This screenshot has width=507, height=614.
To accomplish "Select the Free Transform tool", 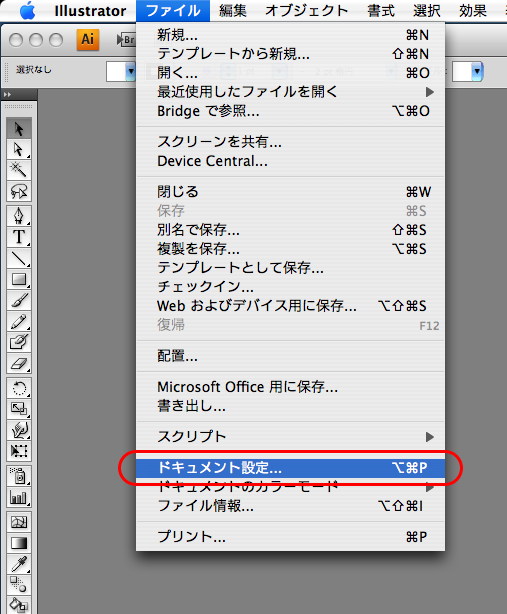I will tap(19, 451).
